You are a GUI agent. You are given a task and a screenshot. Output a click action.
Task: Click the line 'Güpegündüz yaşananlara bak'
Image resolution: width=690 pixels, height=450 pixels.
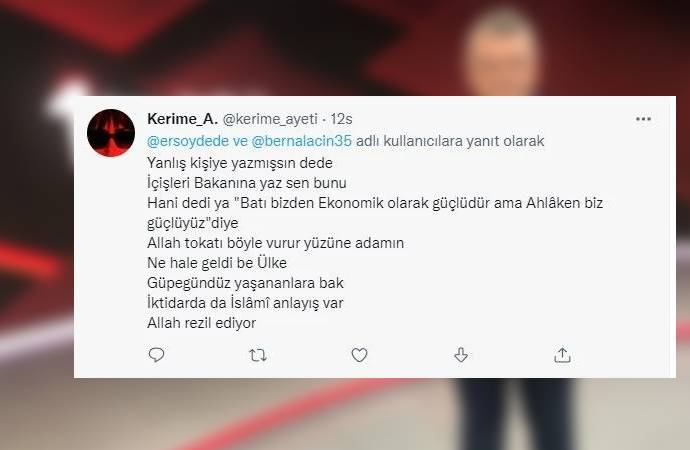245,283
